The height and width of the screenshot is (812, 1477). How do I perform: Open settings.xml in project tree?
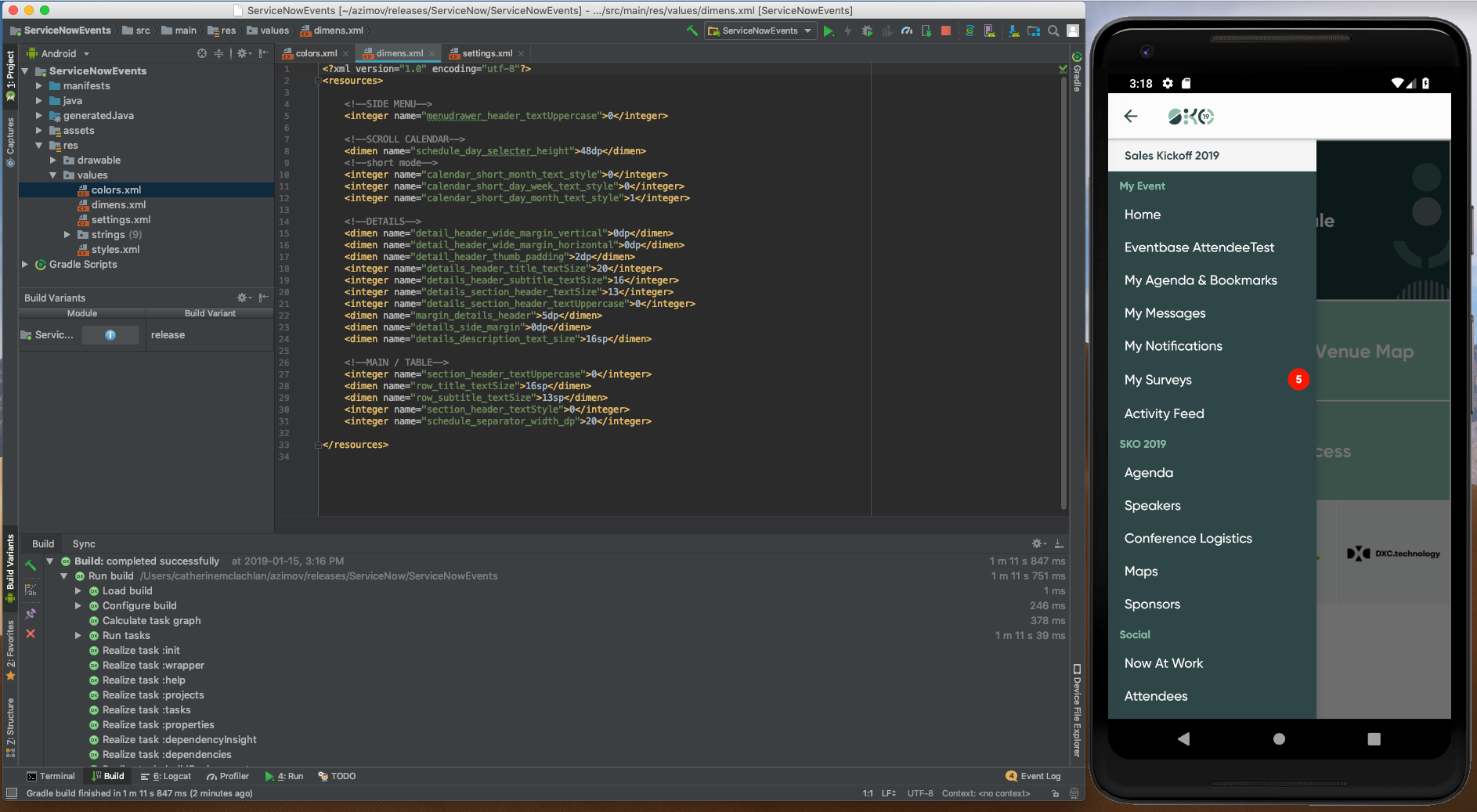[x=121, y=220]
